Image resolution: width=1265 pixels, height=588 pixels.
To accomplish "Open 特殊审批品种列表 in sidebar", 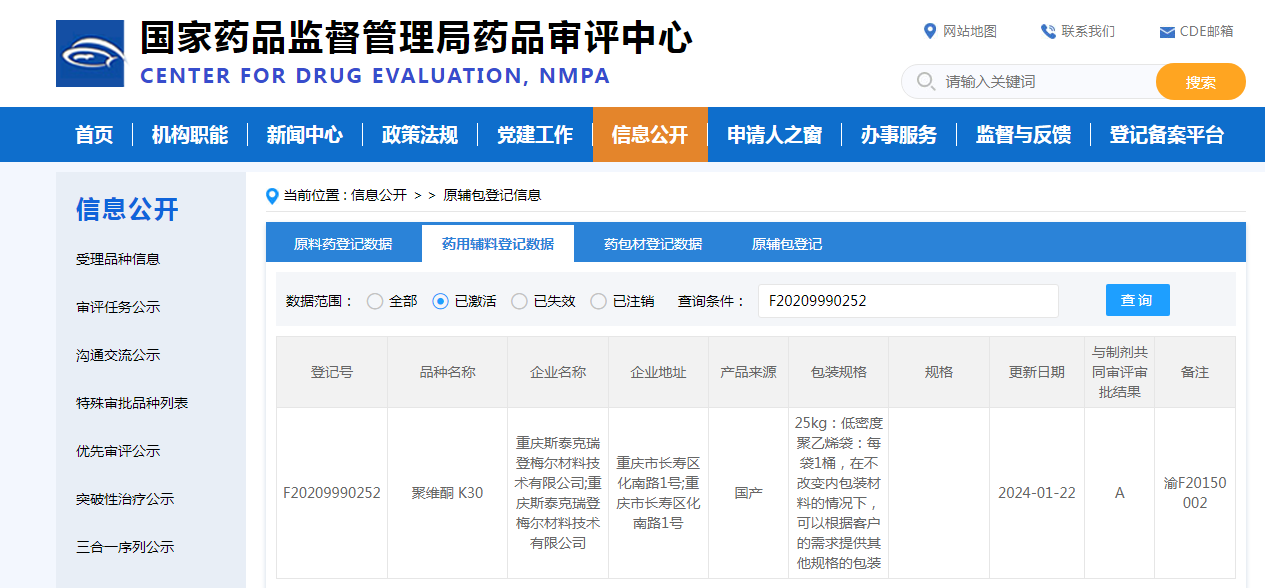I will (x=132, y=403).
